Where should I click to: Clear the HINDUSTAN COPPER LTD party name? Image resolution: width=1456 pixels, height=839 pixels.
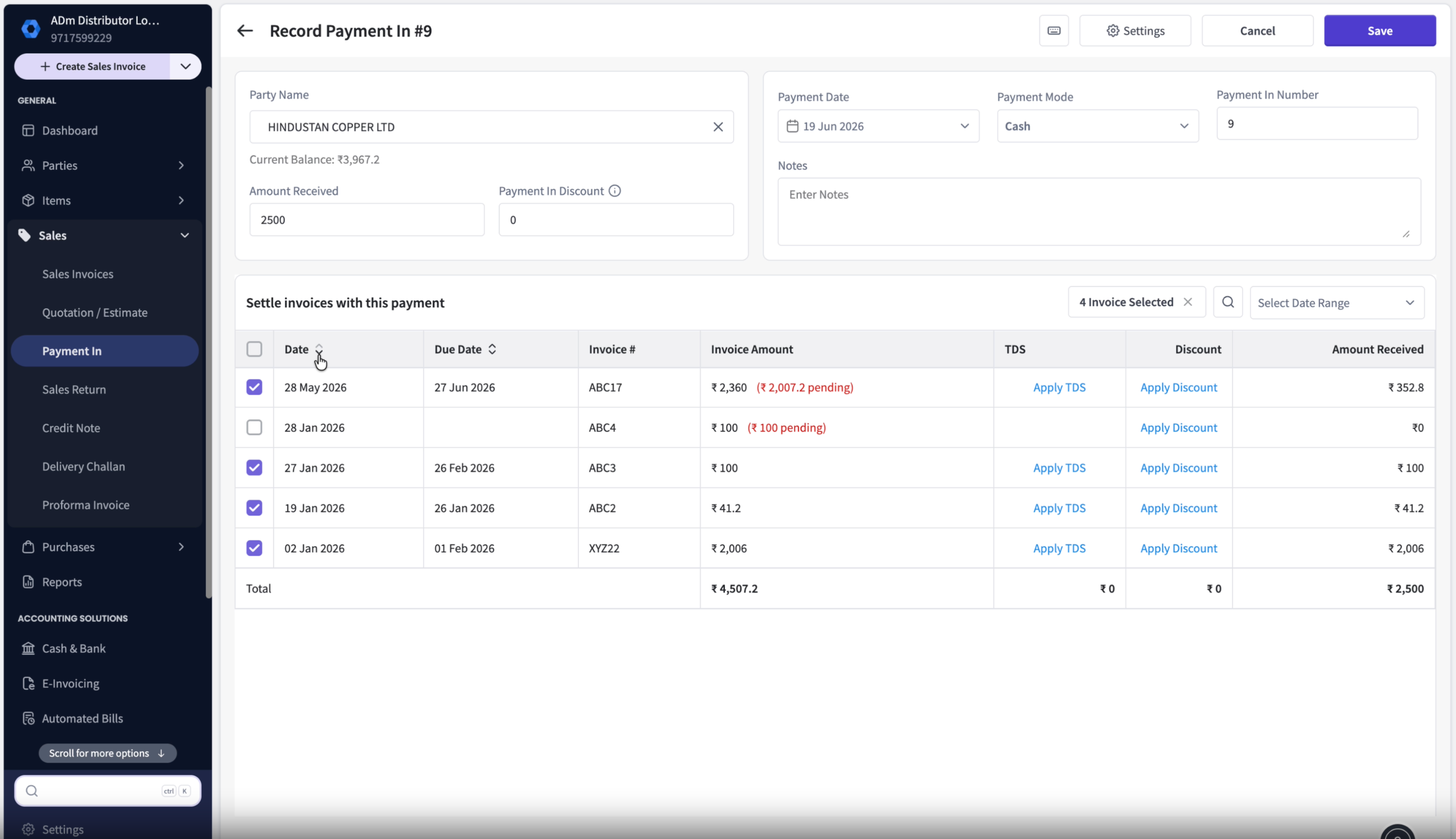(718, 127)
